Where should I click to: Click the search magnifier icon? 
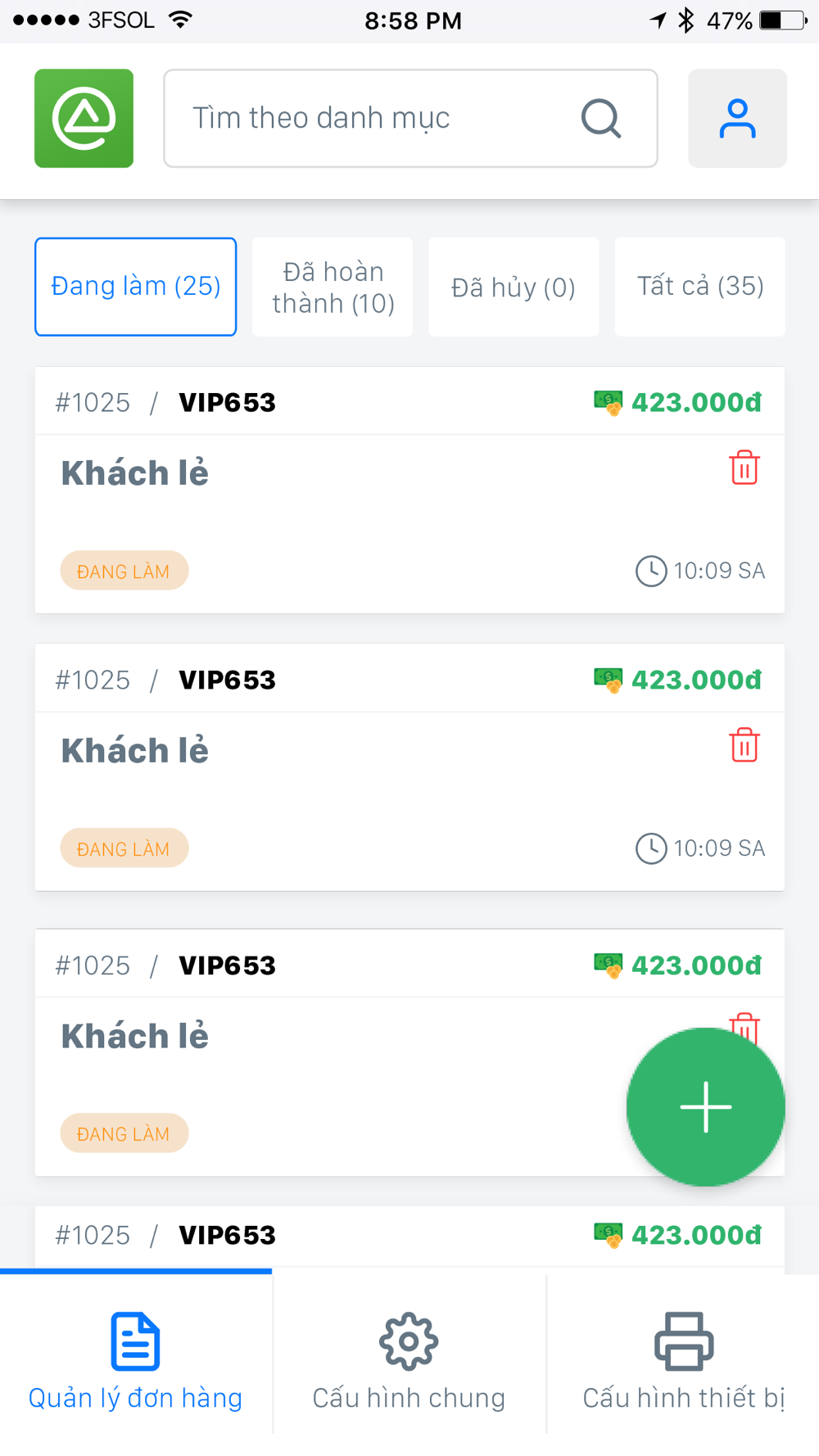coord(601,119)
